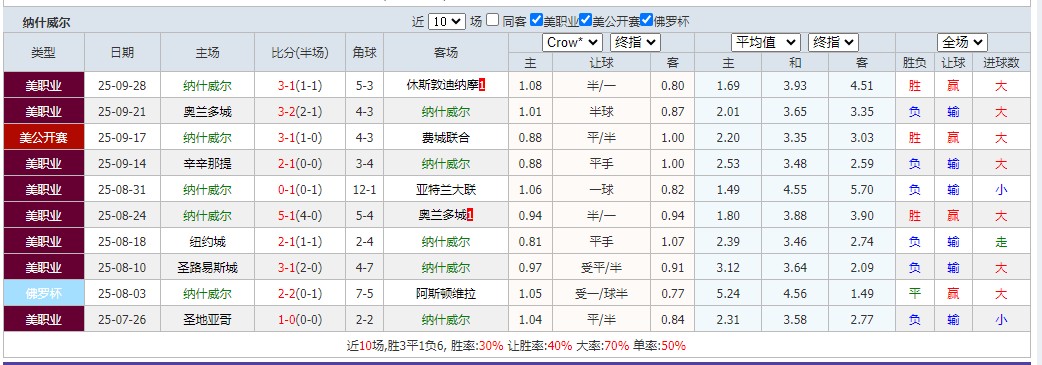1042x365 pixels.
Task: Open team 奥兰多城 in 25-09-21 row
Action: pos(208,112)
